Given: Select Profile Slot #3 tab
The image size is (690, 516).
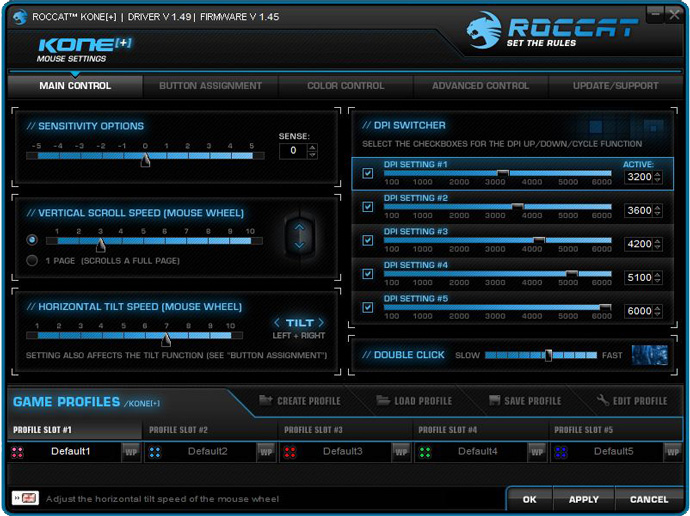Looking at the screenshot, I should tap(345, 430).
